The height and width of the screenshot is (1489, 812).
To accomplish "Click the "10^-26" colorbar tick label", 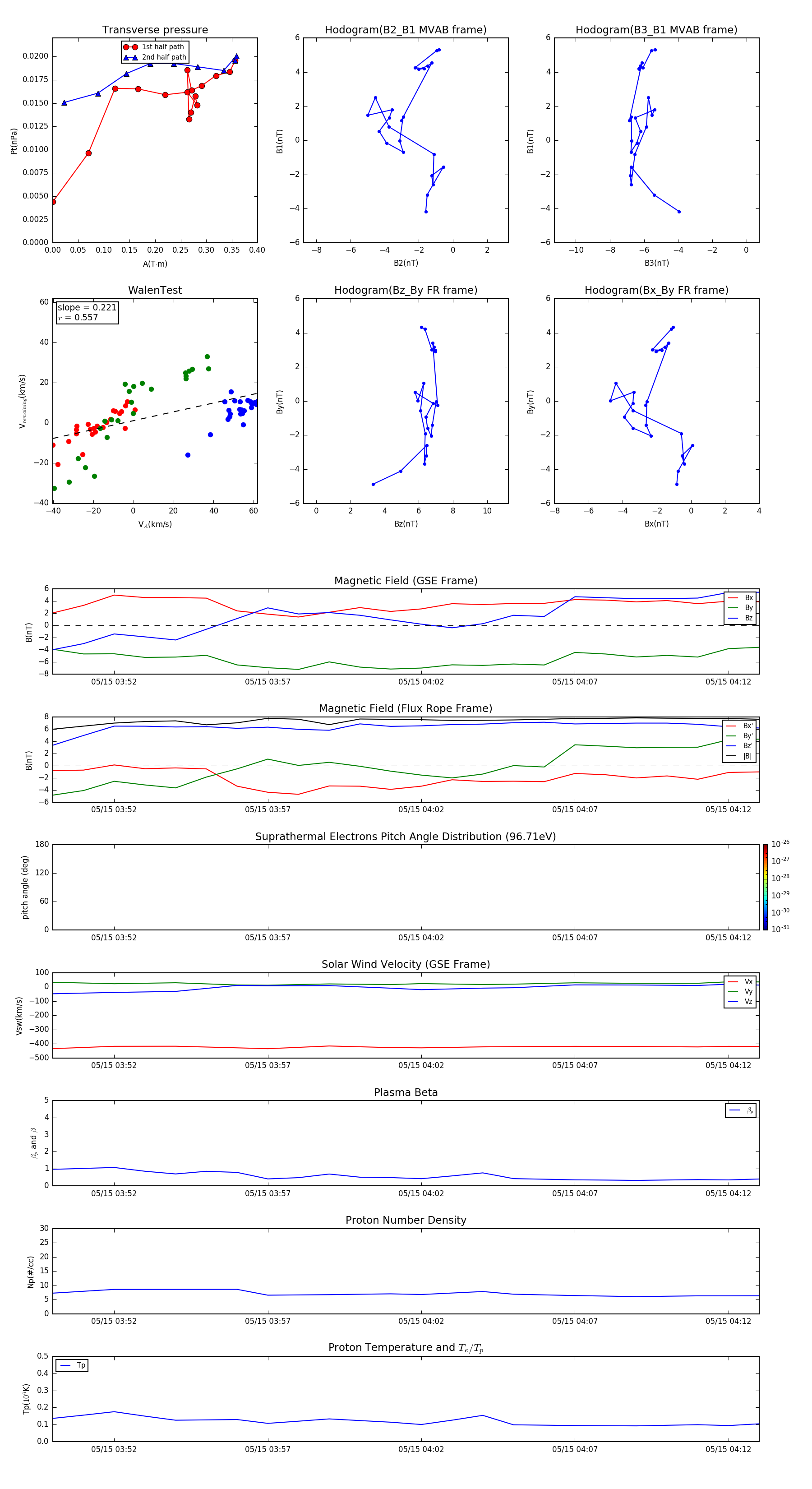I will tap(780, 844).
